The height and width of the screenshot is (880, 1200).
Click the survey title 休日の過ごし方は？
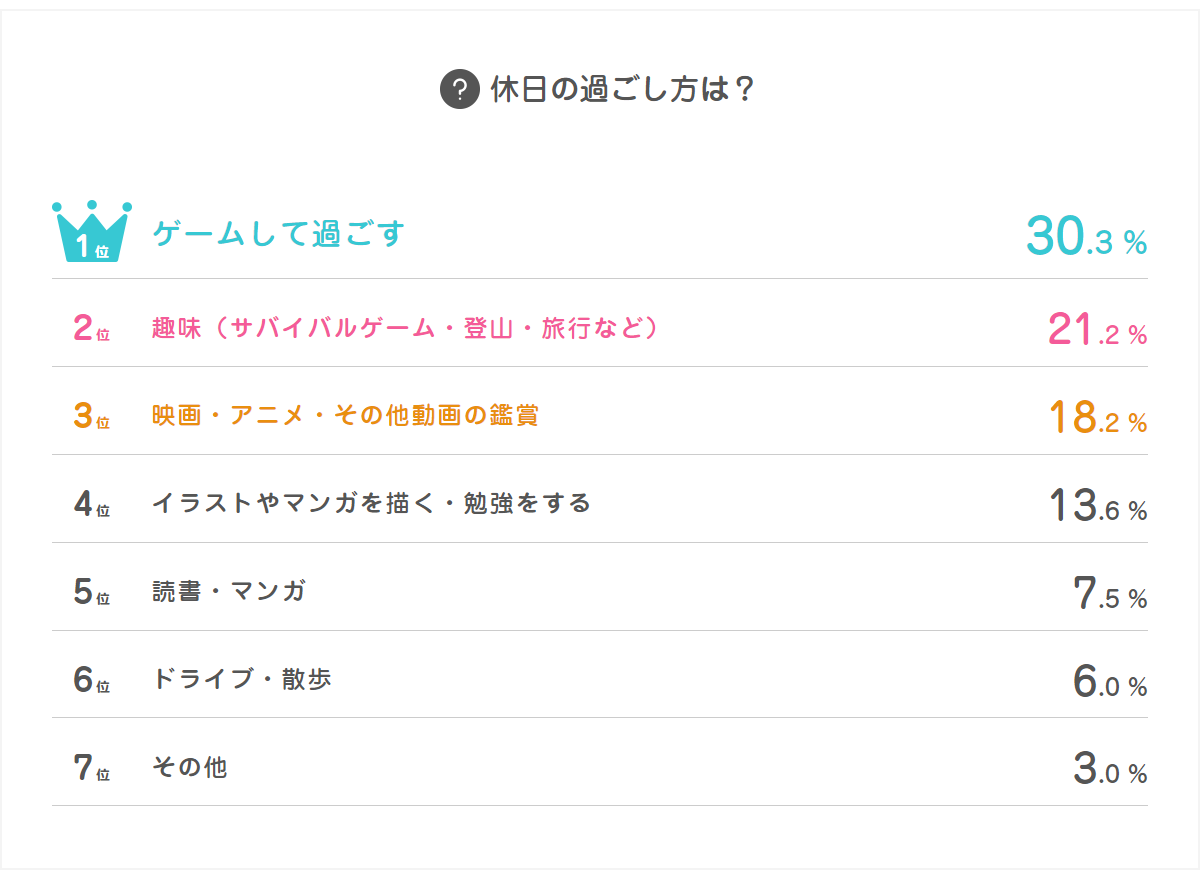click(x=621, y=90)
